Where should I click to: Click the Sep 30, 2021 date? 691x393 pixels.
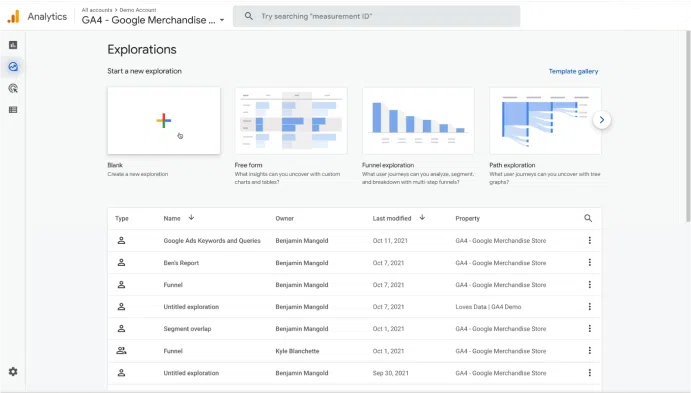(x=390, y=373)
